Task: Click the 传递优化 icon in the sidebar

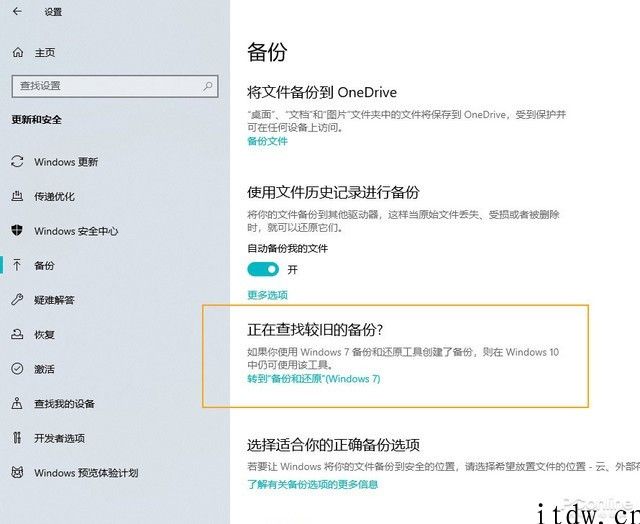Action: click(x=17, y=197)
